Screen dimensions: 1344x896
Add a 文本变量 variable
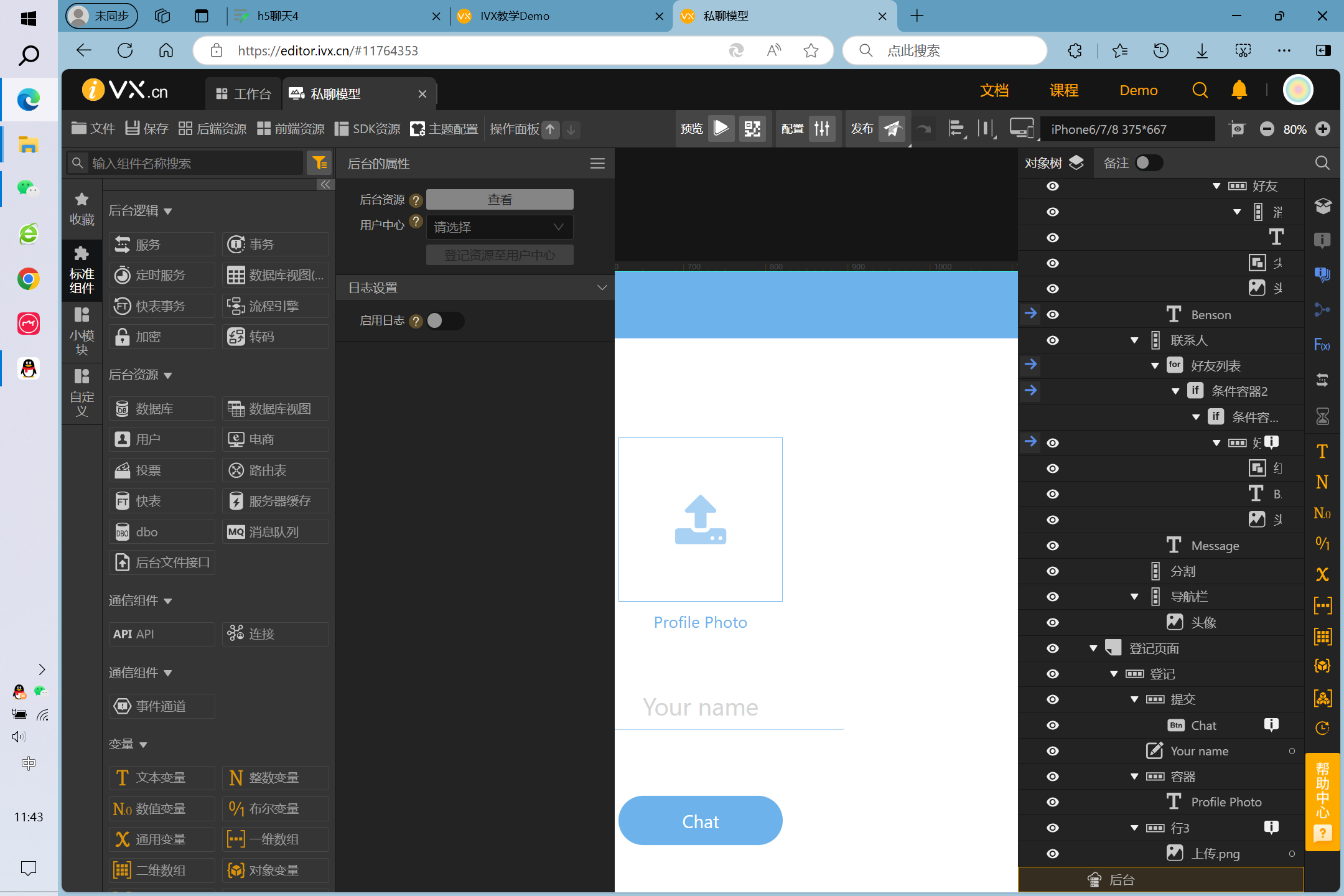(162, 778)
